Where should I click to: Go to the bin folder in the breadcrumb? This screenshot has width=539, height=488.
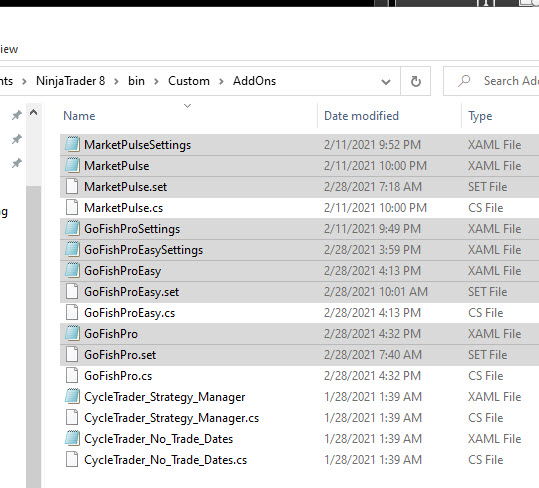(136, 81)
